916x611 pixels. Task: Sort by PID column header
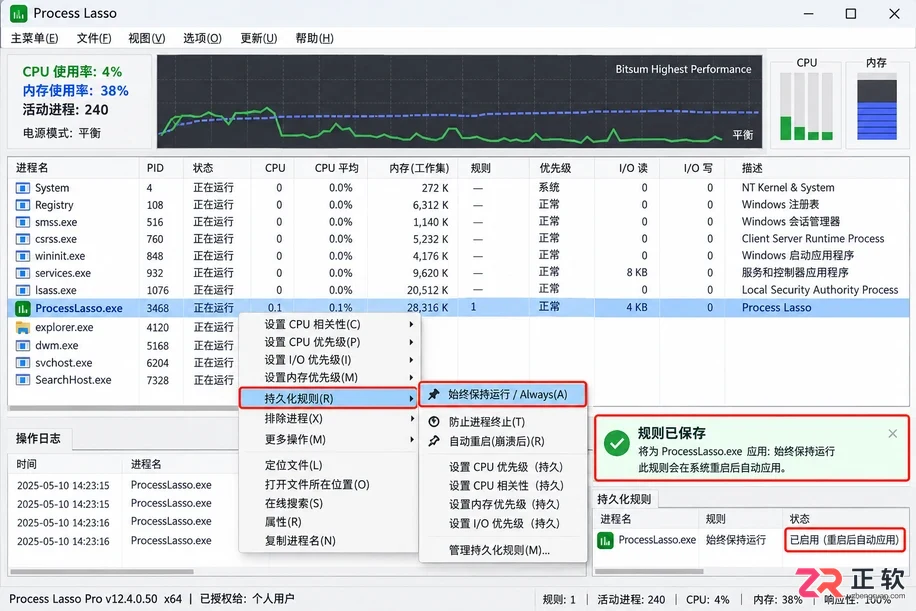click(x=161, y=168)
